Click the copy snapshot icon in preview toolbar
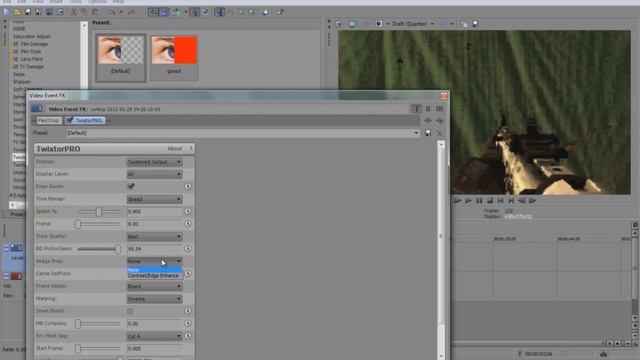The height and width of the screenshot is (360, 640). coord(464,24)
